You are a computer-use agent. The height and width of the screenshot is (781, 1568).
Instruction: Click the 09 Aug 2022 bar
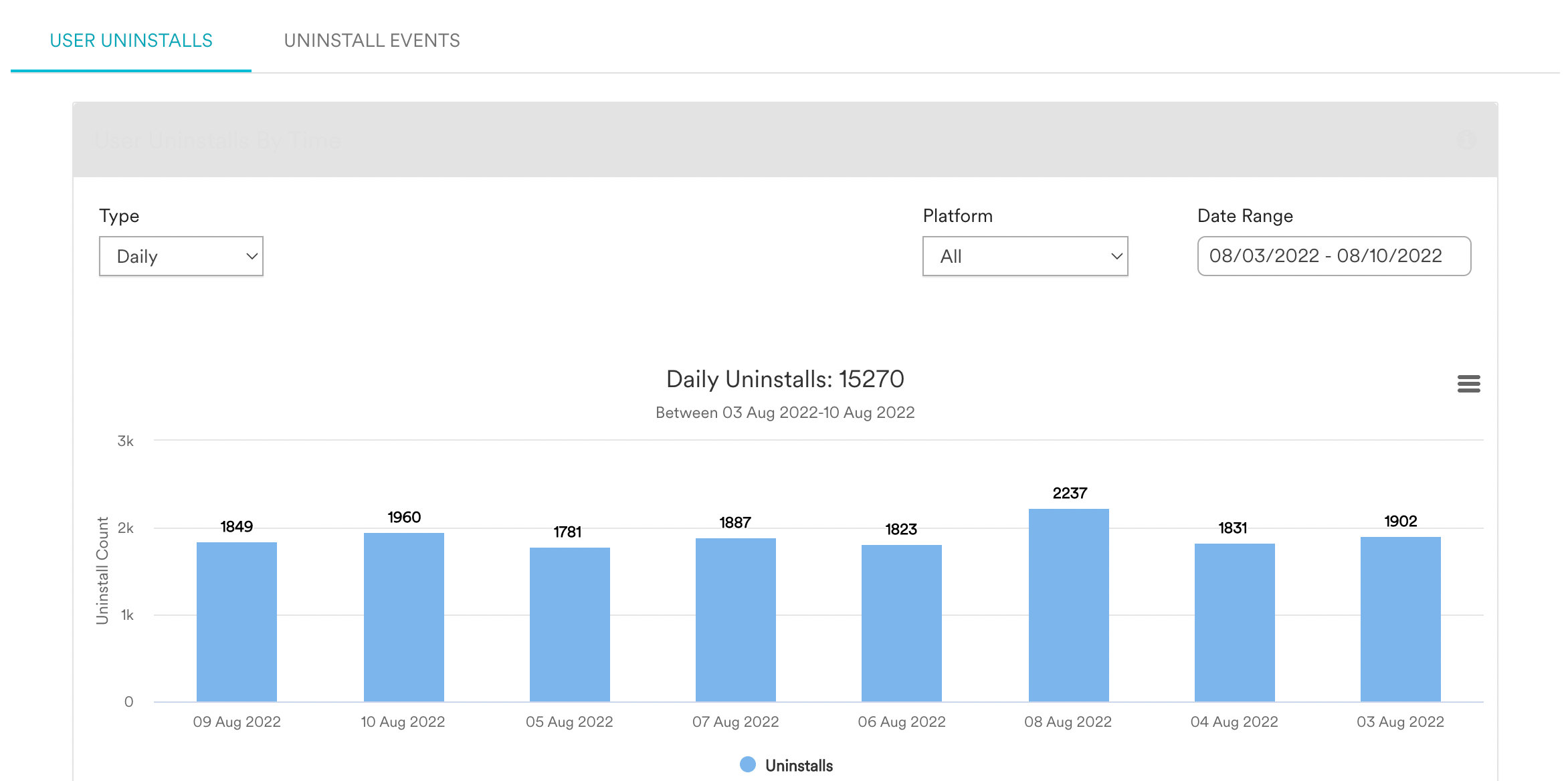click(x=236, y=621)
